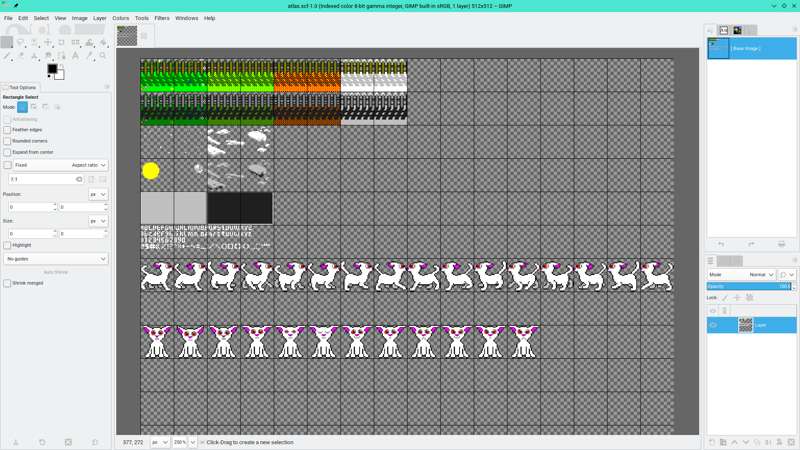Select the Move tool
The height and width of the screenshot is (450, 800).
tap(48, 43)
